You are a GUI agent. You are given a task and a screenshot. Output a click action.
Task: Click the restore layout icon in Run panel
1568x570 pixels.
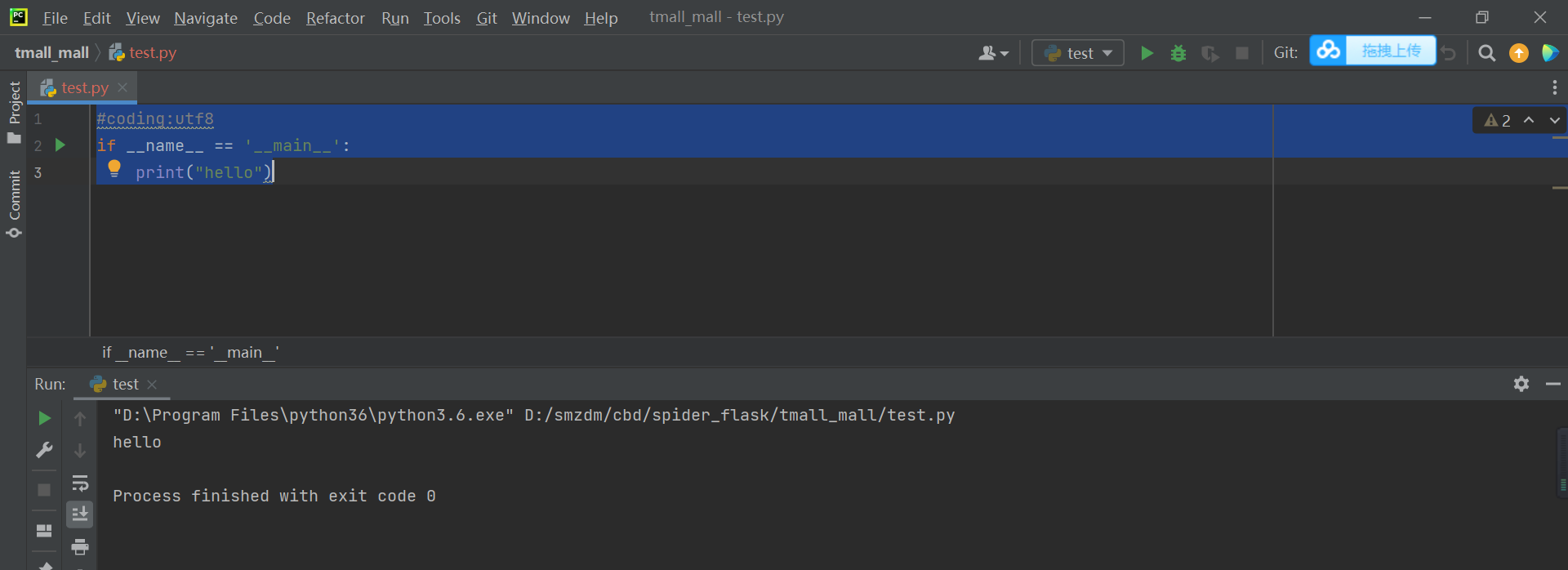(x=44, y=531)
